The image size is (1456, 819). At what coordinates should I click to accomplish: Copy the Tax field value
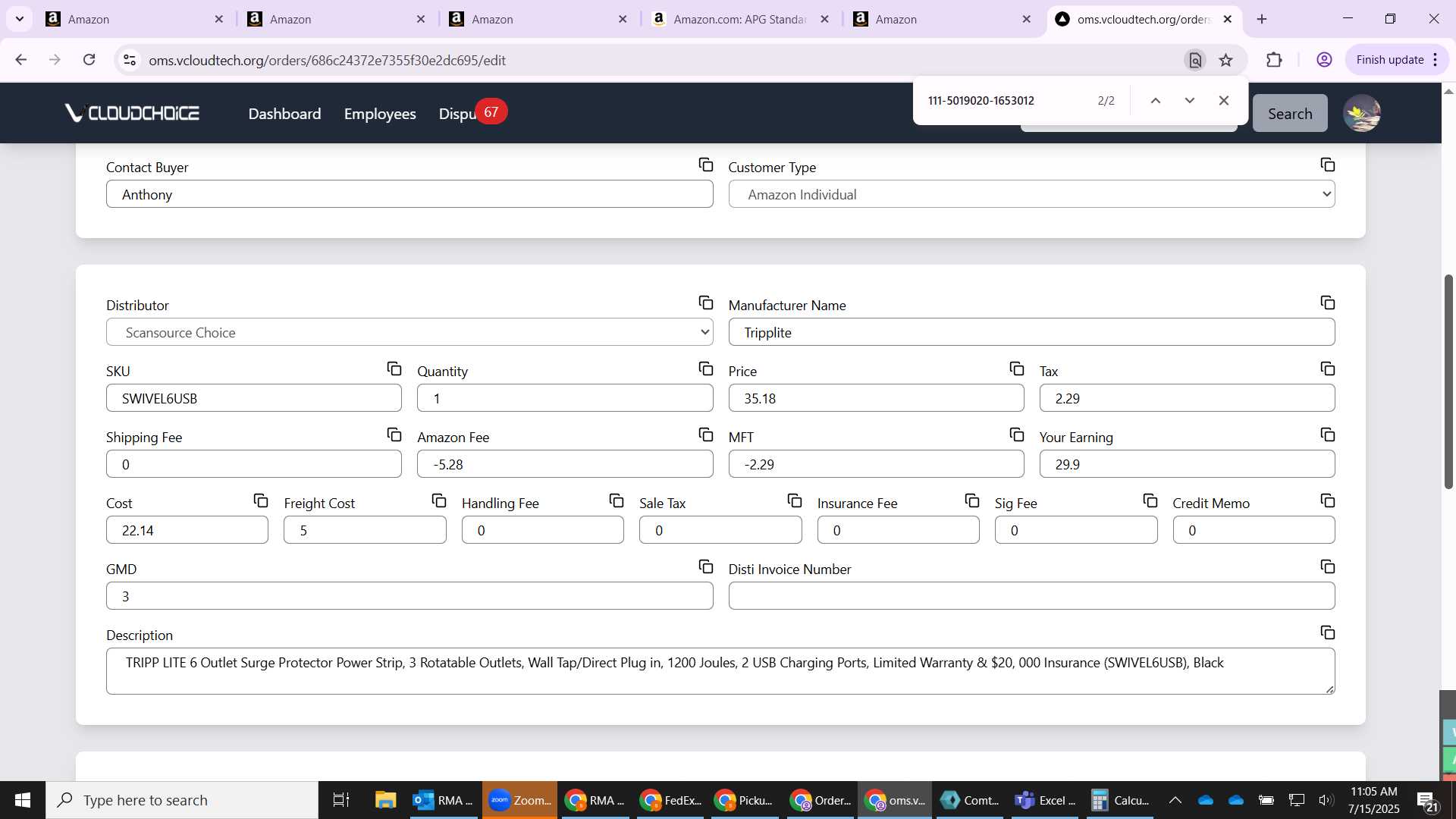click(x=1327, y=369)
